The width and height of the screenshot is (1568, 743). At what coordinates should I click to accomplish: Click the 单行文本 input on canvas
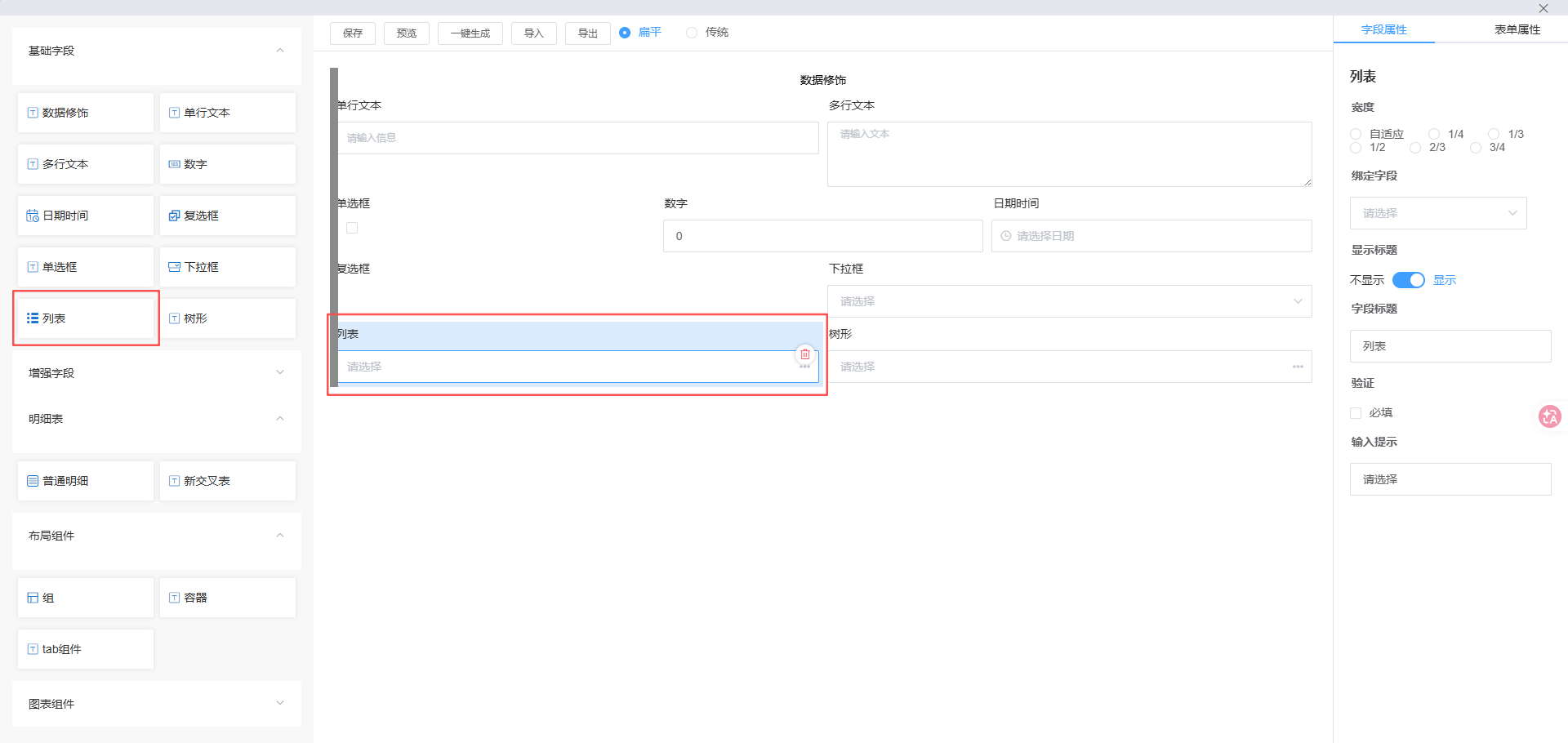point(578,138)
